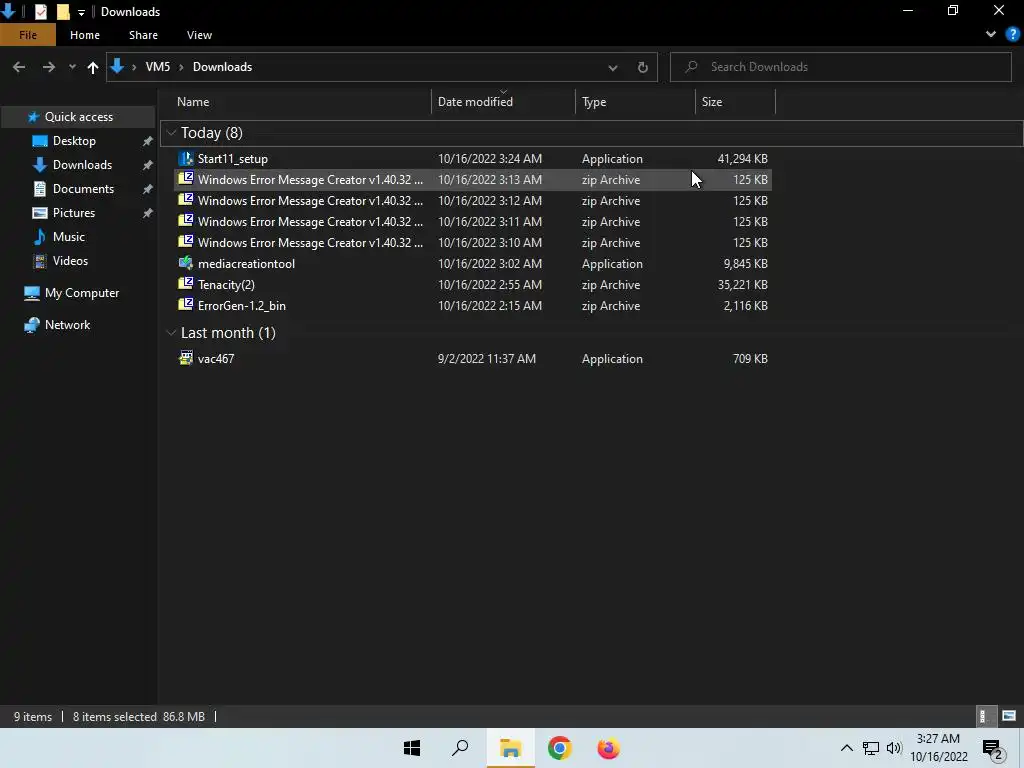This screenshot has width=1024, height=768.
Task: Go up one folder level
Action: 93,67
